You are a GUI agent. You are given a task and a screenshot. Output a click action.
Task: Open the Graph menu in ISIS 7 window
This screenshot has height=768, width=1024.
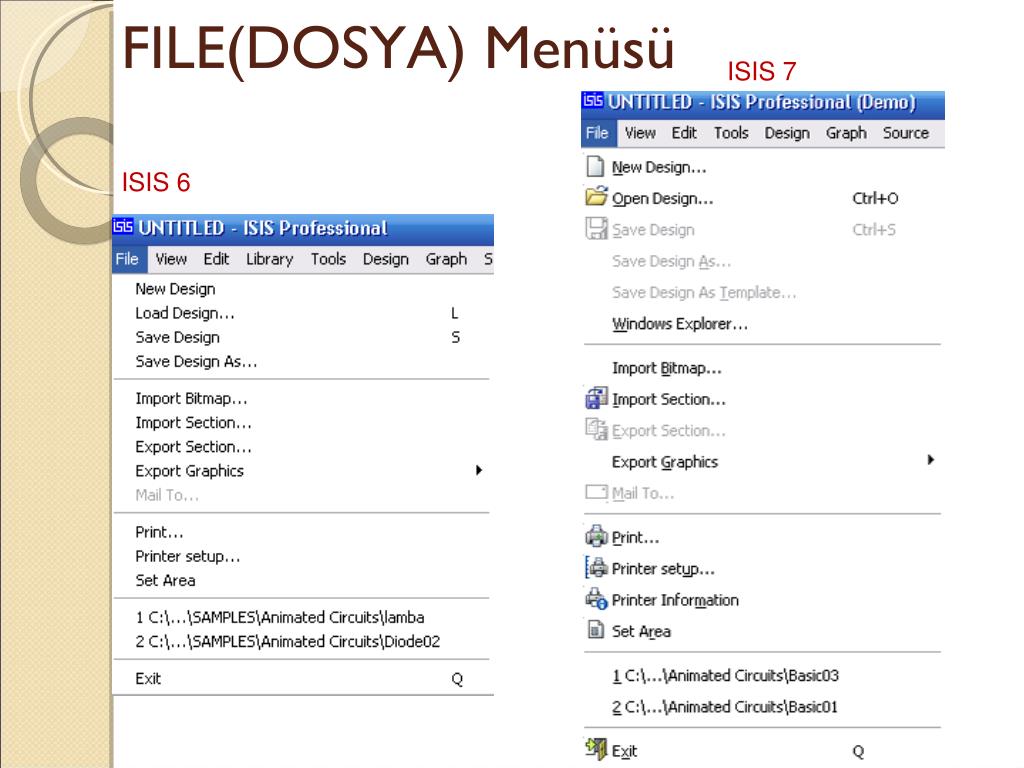[x=846, y=133]
